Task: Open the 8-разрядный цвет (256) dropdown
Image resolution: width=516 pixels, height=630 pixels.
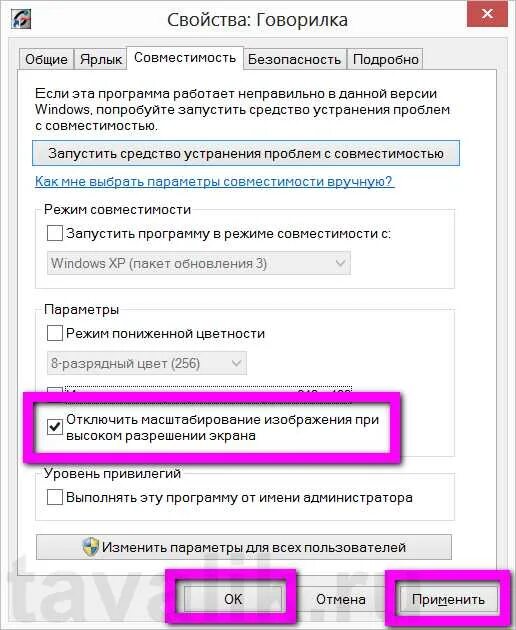Action: [147, 363]
